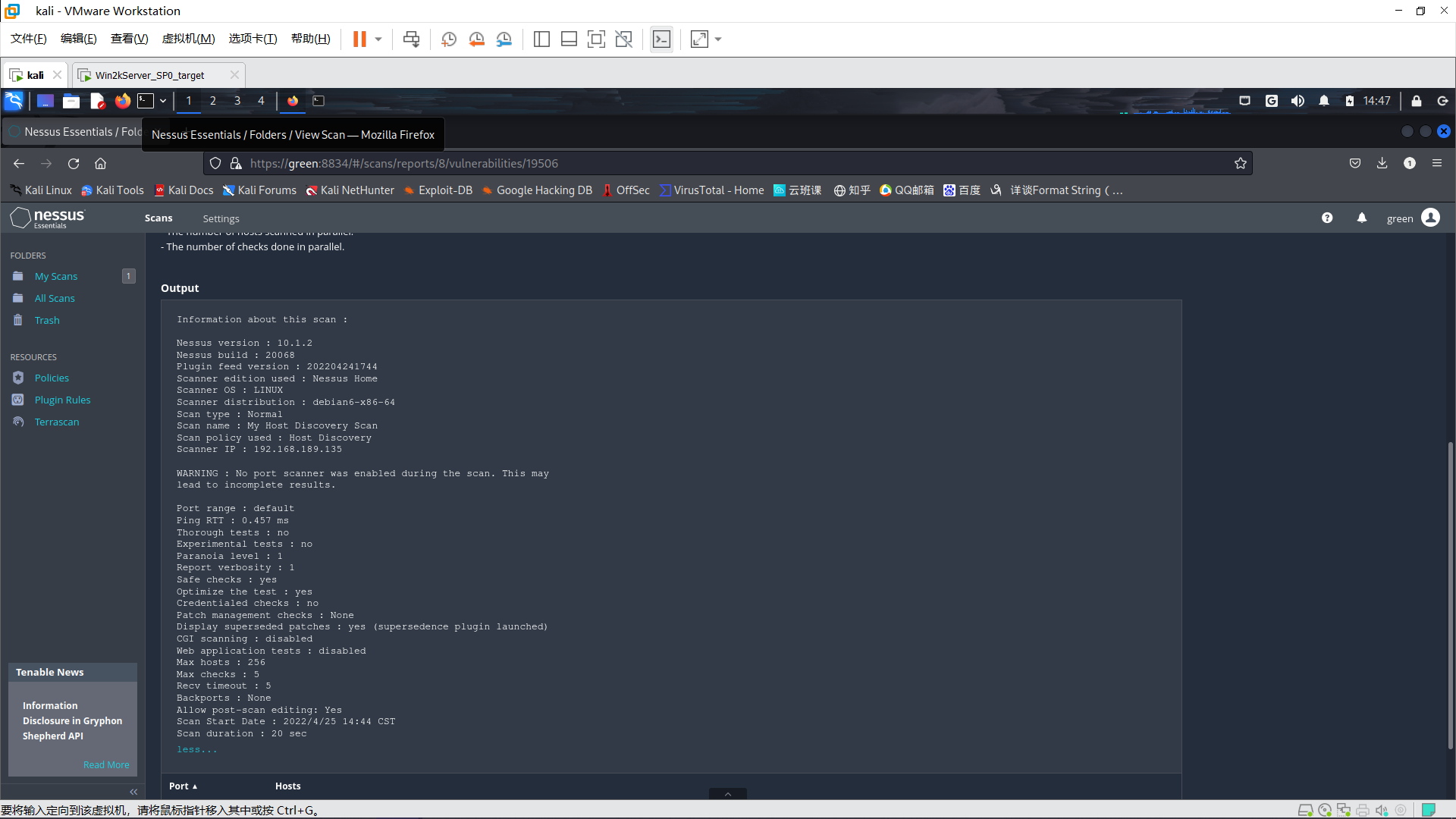The image size is (1456, 819).
Task: Click the Nessus help icon
Action: (x=1327, y=218)
